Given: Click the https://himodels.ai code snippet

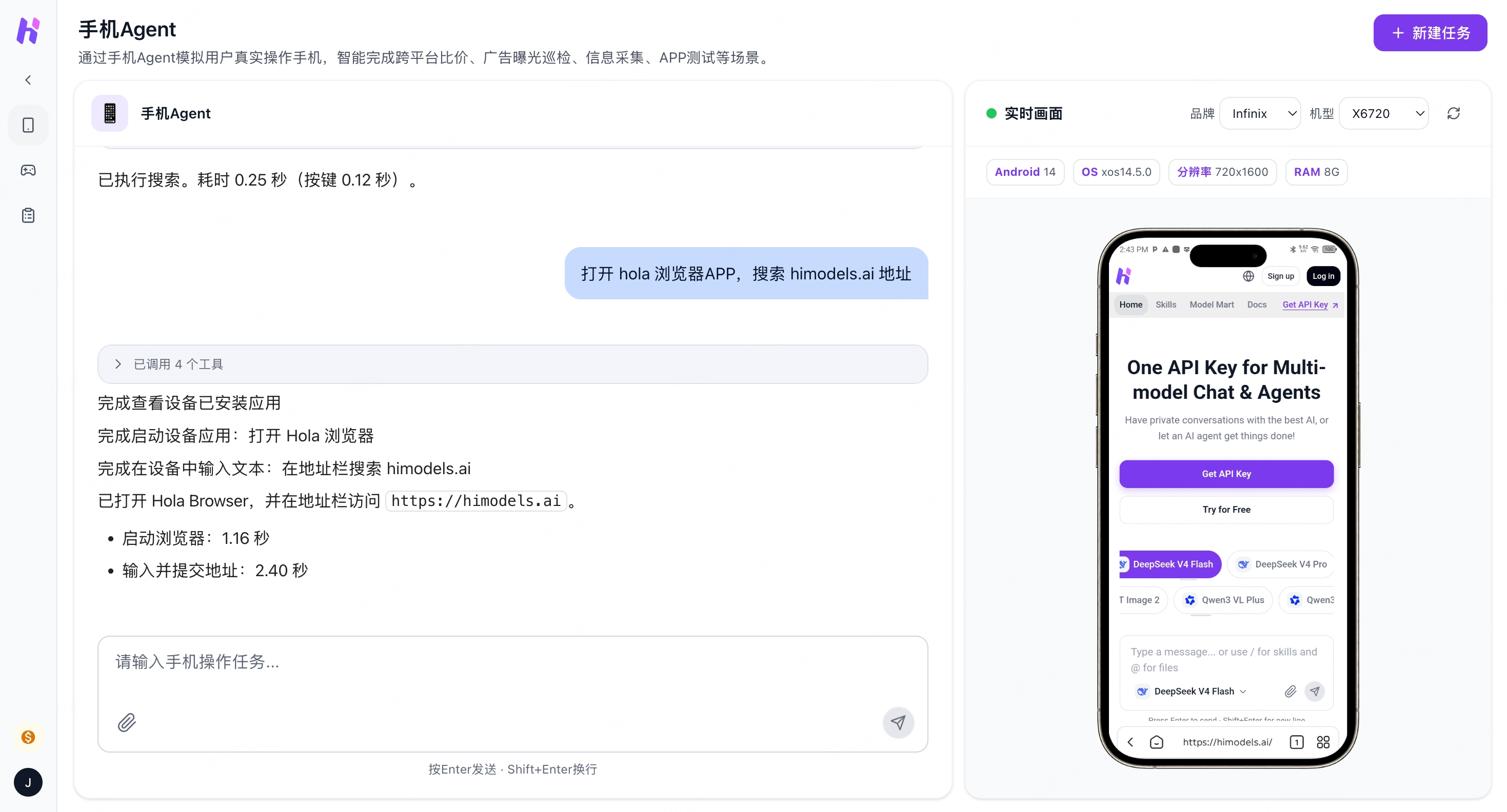Looking at the screenshot, I should 475,501.
